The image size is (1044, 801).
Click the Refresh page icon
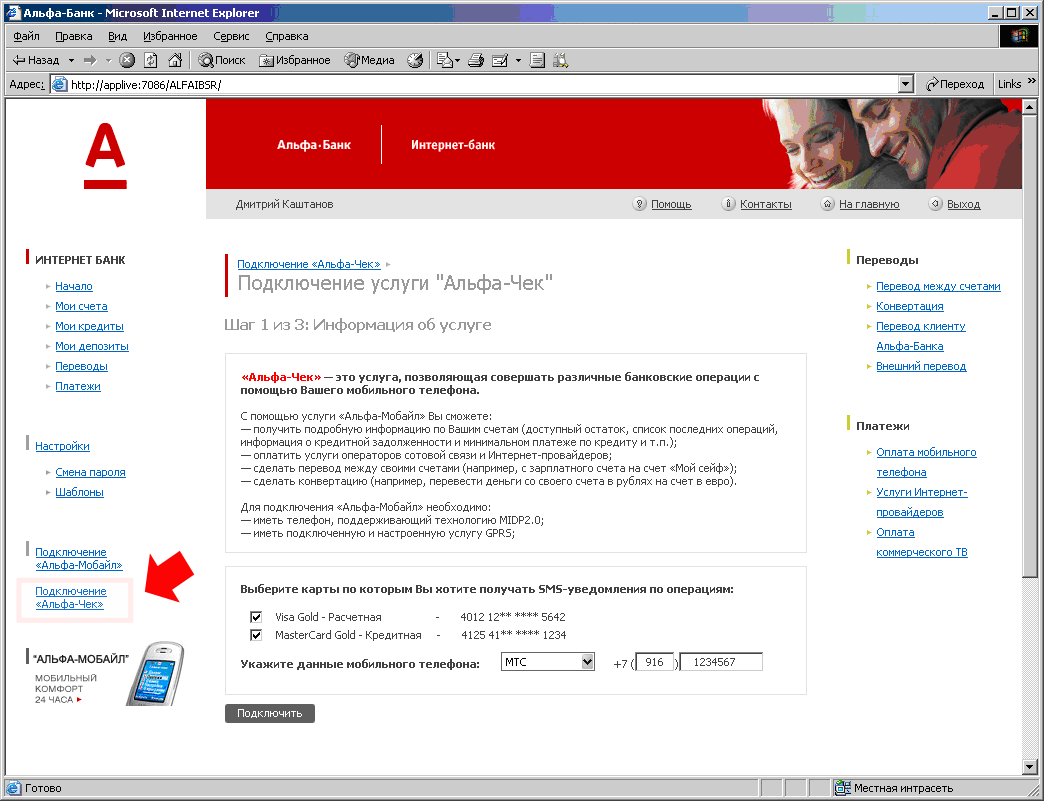151,60
